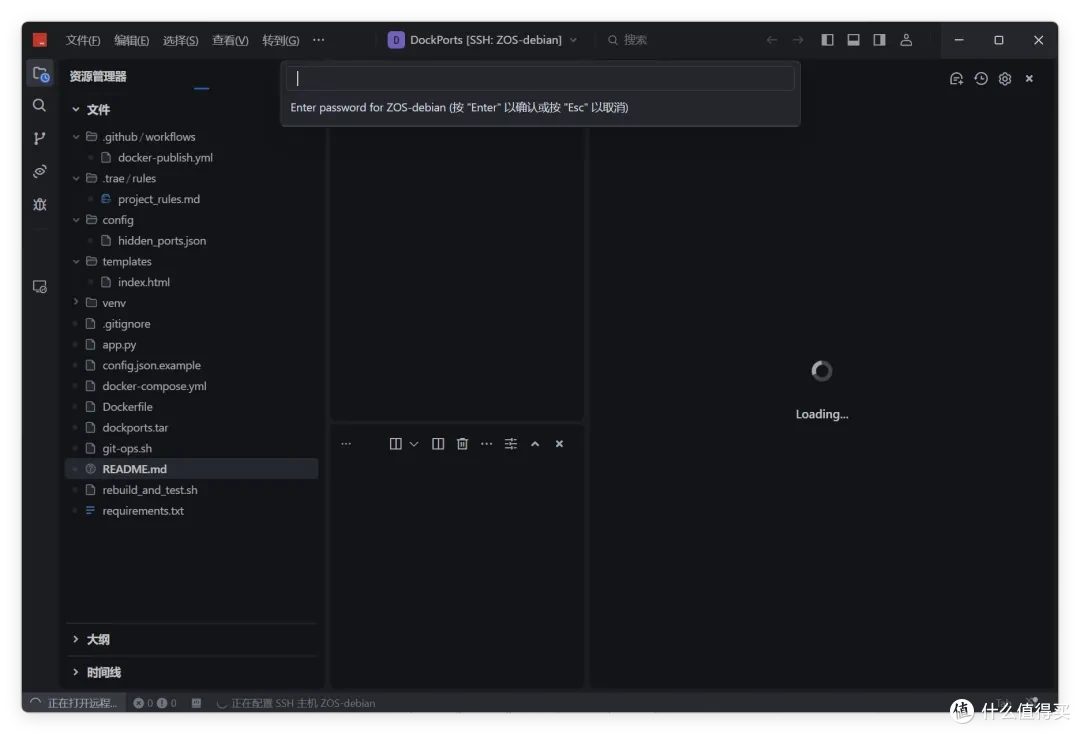This screenshot has width=1080, height=734.
Task: Open the 查看(V) menu
Action: pos(230,41)
